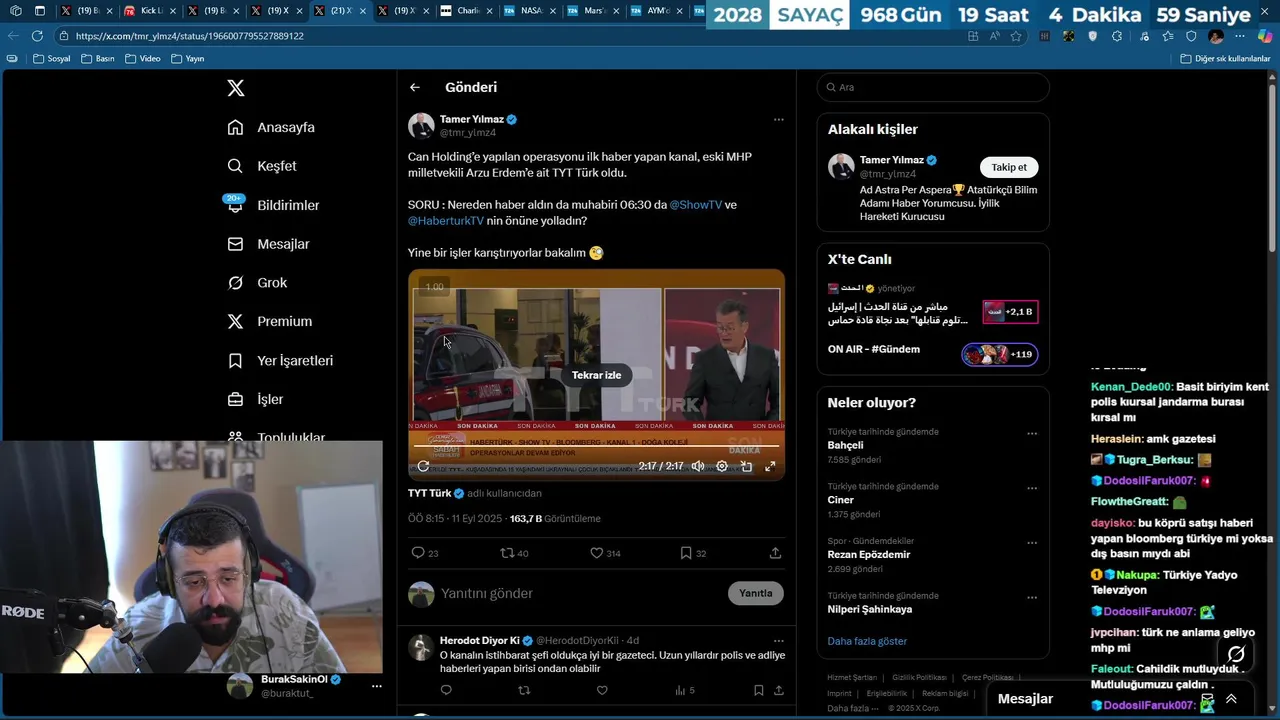Click the browser address bar URL
Image resolution: width=1280 pixels, height=720 pixels.
pyautogui.click(x=190, y=36)
